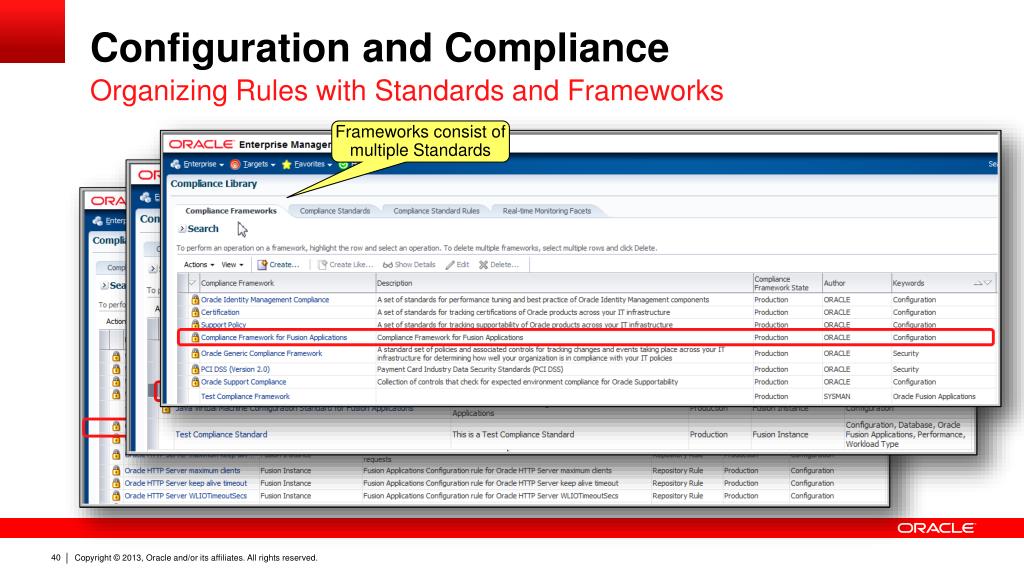Click the lock icon beside Oracle HTTP Server keep alive timeout
1024x576 pixels.
coord(116,483)
